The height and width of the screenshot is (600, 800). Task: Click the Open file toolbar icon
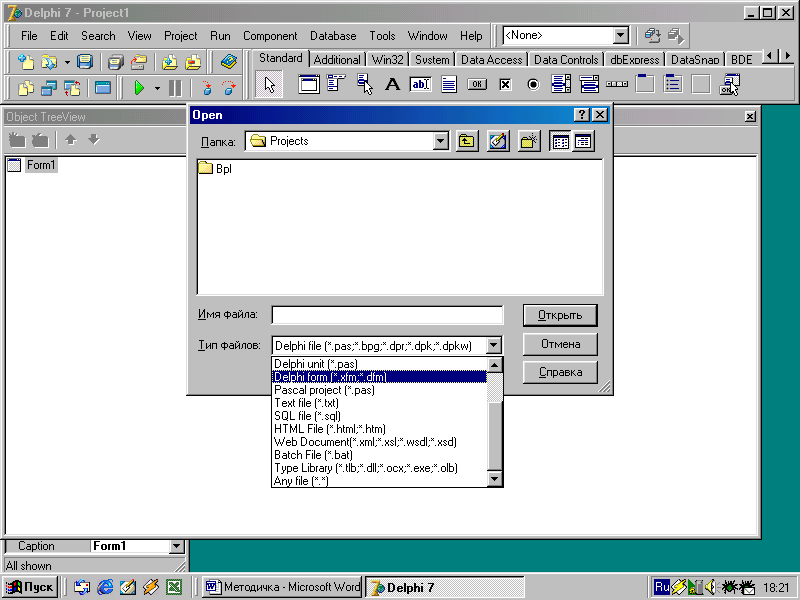point(49,62)
